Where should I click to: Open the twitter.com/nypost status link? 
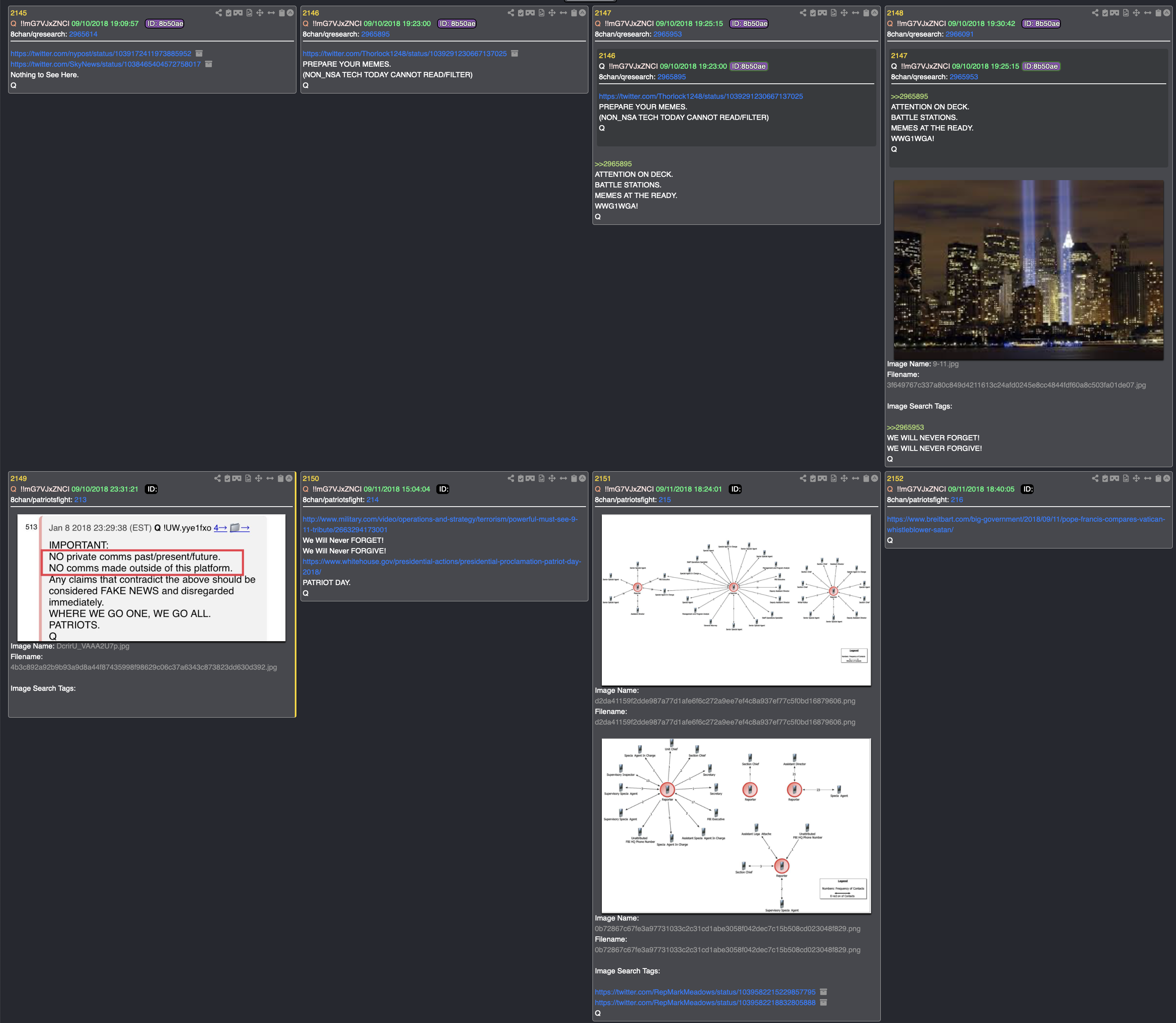click(x=101, y=54)
